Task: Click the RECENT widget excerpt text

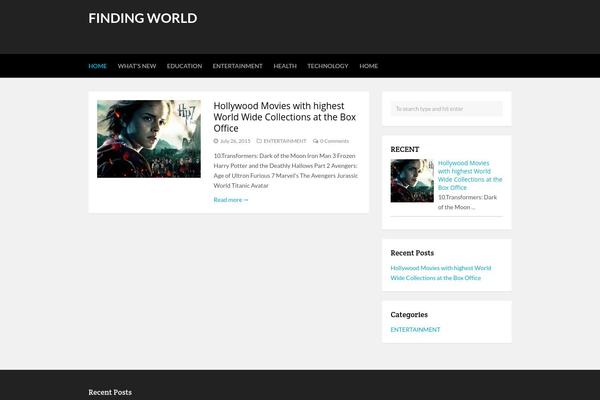Action: [x=468, y=202]
